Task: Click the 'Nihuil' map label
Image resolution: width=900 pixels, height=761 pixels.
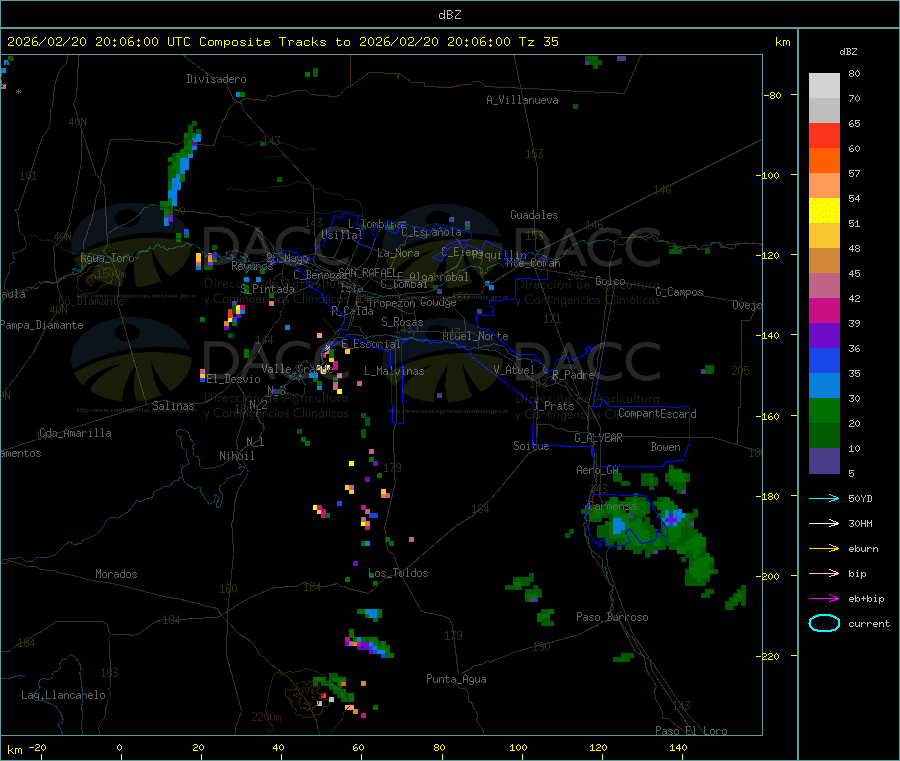Action: [236, 456]
